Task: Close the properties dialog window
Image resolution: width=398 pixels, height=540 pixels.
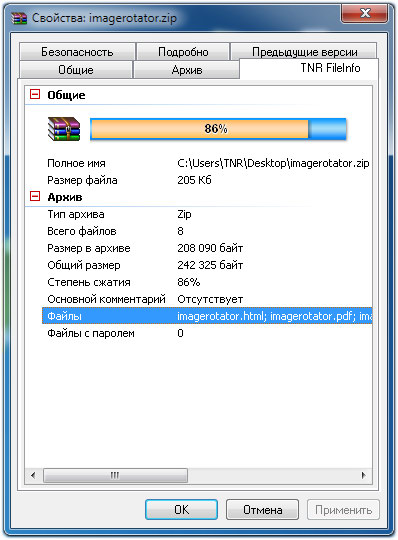Action: 365,13
